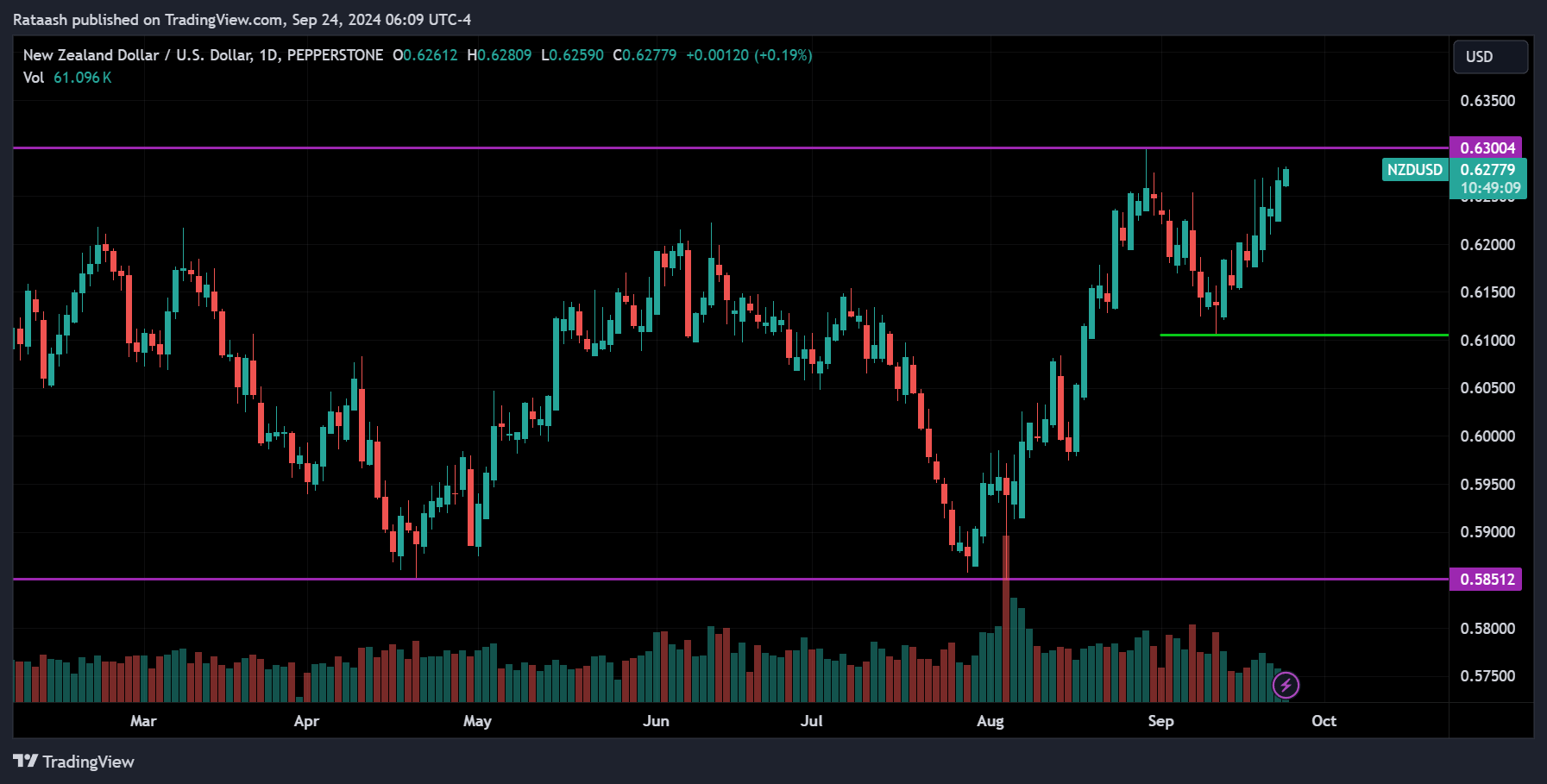Click the countdown timer 10:49:09
The width and height of the screenshot is (1547, 784).
[x=1490, y=188]
